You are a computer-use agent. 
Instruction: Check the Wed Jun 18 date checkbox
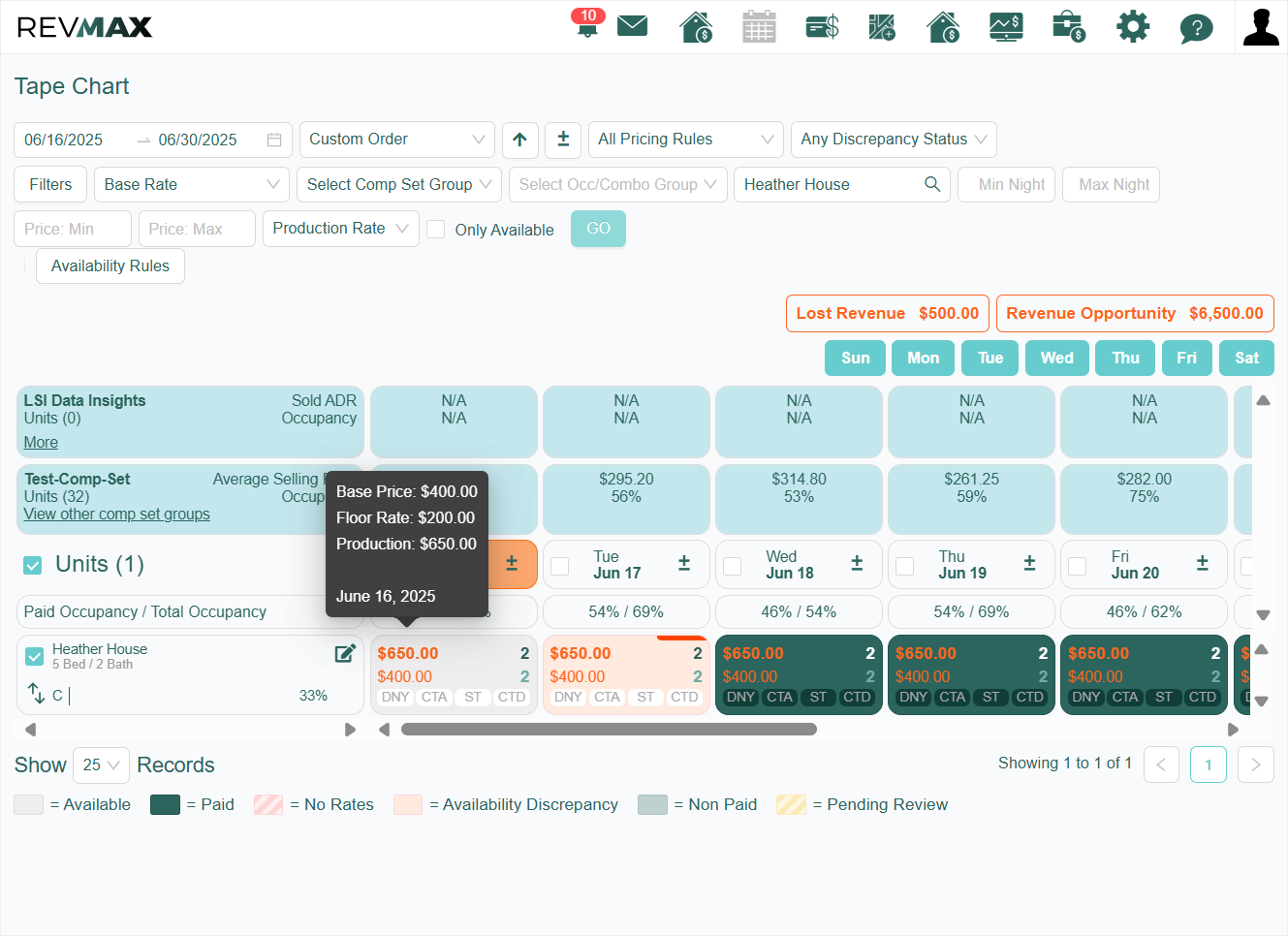(x=733, y=566)
